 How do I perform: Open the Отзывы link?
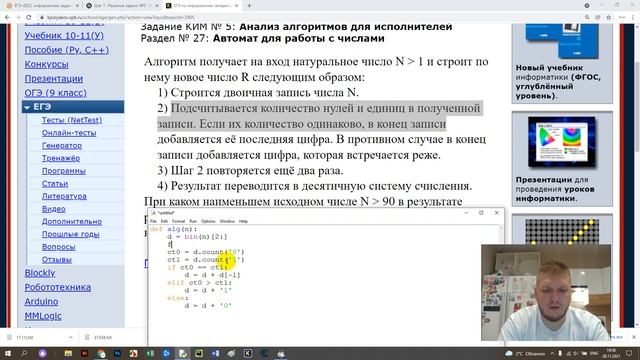point(57,259)
